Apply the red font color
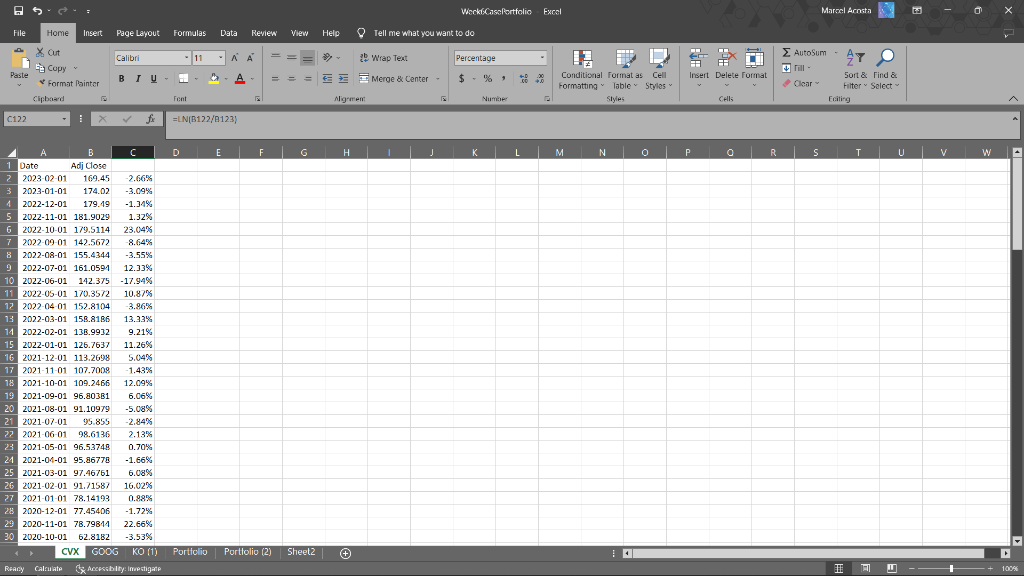Viewport: 1024px width, 576px height. pos(240,78)
